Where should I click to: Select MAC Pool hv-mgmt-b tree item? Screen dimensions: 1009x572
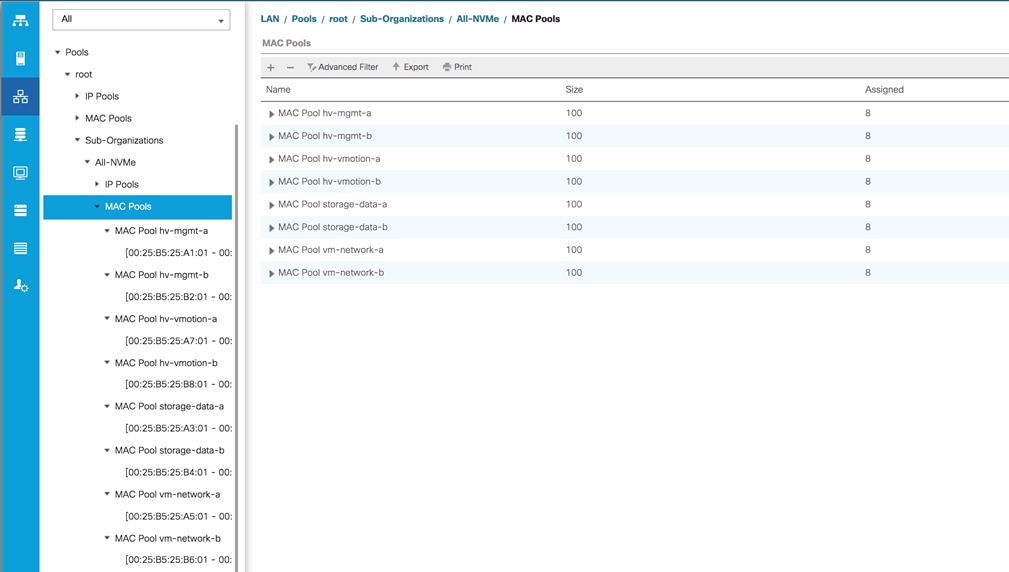tap(162, 275)
